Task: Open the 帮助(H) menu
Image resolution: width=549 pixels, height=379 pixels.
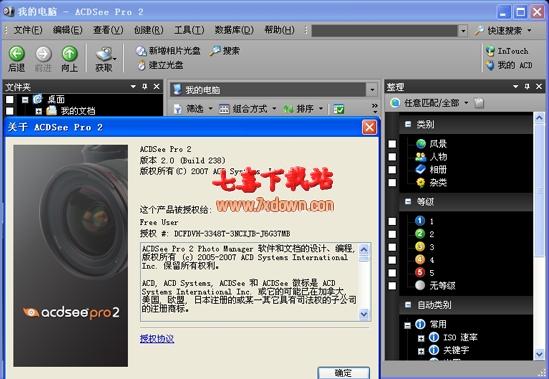Action: click(279, 30)
